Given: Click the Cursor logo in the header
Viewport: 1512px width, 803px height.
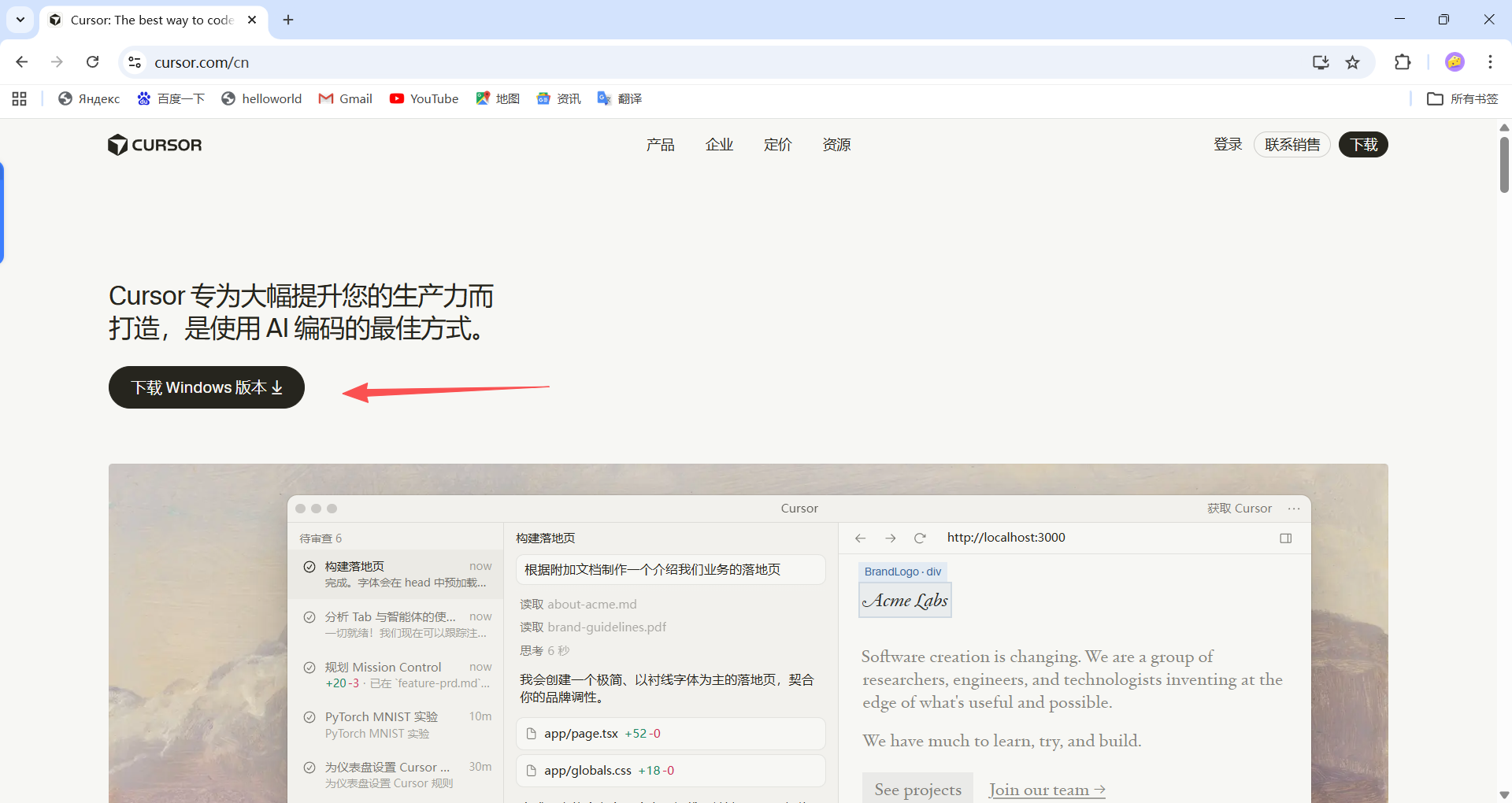Looking at the screenshot, I should click(x=155, y=145).
